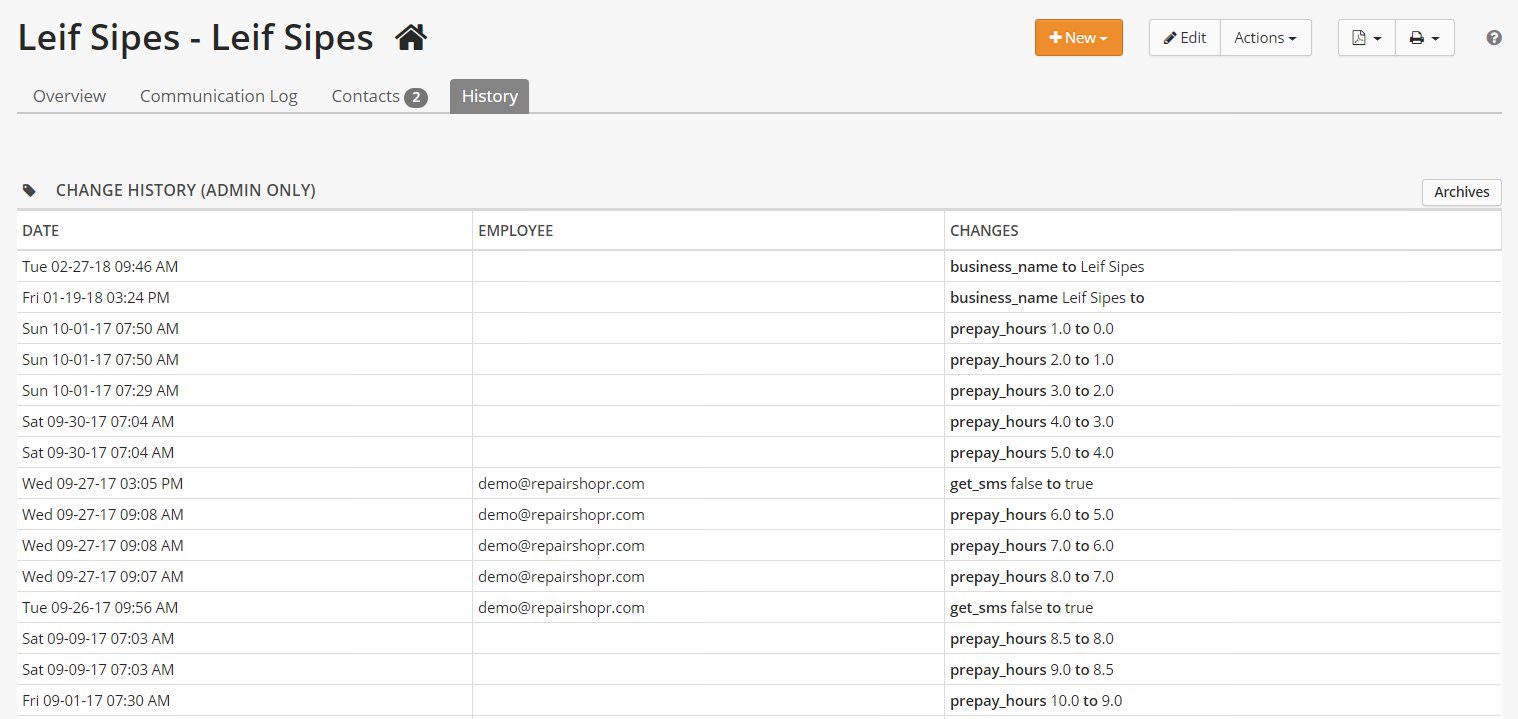
Task: Click the Edit button
Action: tap(1185, 38)
